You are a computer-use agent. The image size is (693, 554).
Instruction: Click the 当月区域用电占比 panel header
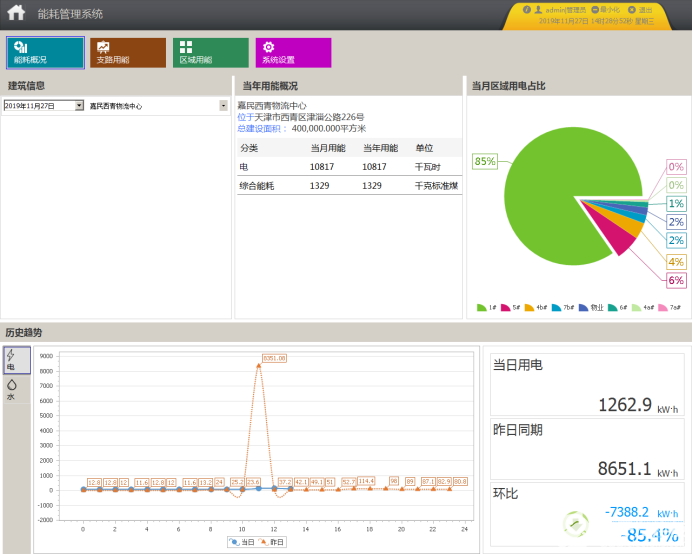pos(508,86)
